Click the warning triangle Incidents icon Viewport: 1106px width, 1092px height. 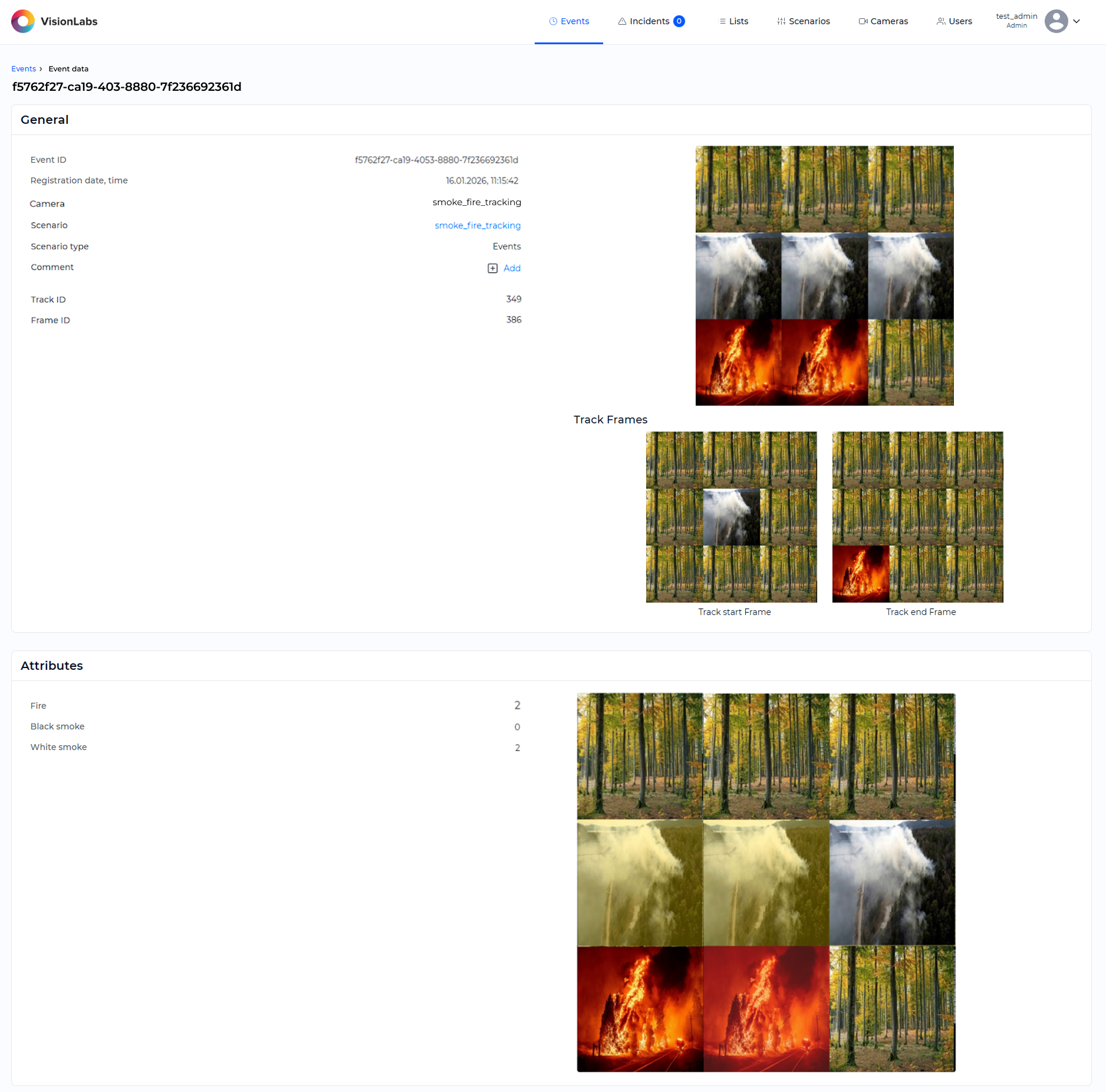point(623,21)
